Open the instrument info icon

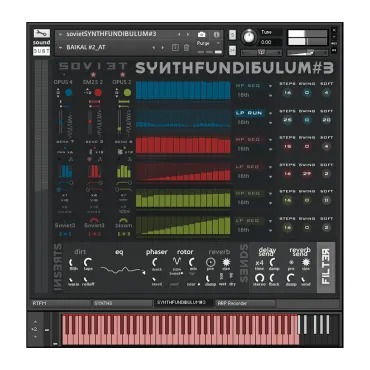pos(216,34)
